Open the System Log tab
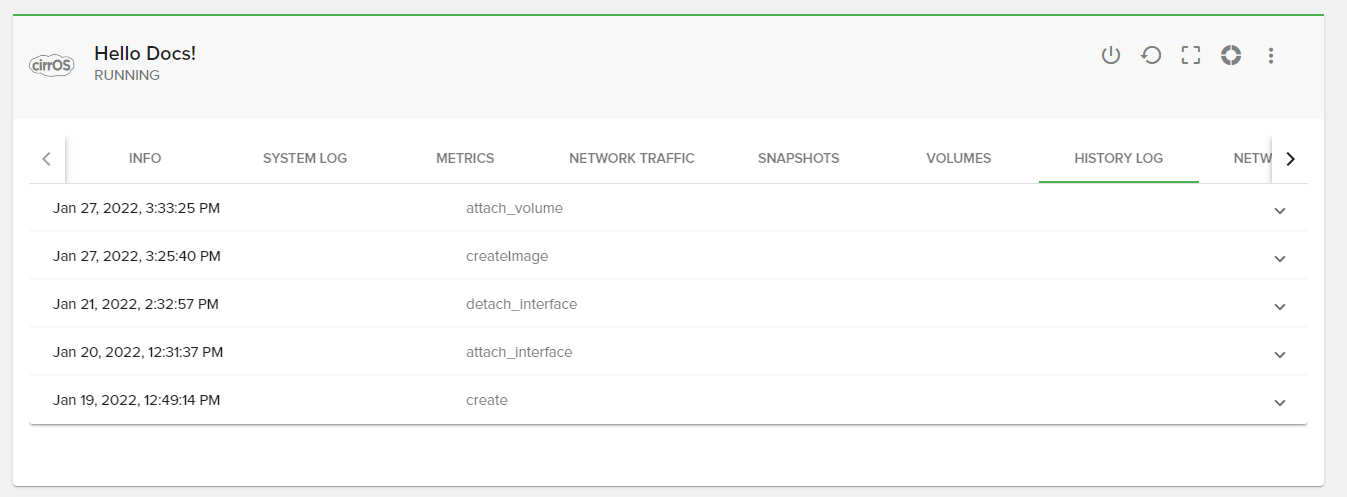Image resolution: width=1347 pixels, height=497 pixels. pyautogui.click(x=305, y=158)
